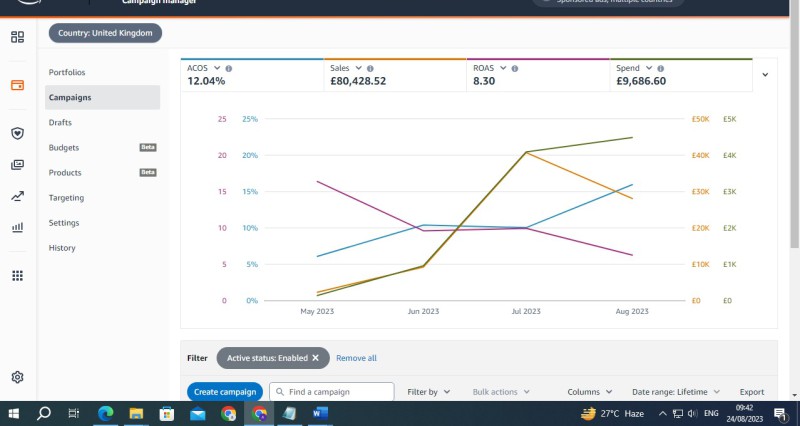Screen dimensions: 800x426
Task: Launch Microsoft Edge from the taskbar
Action: pyautogui.click(x=106, y=413)
